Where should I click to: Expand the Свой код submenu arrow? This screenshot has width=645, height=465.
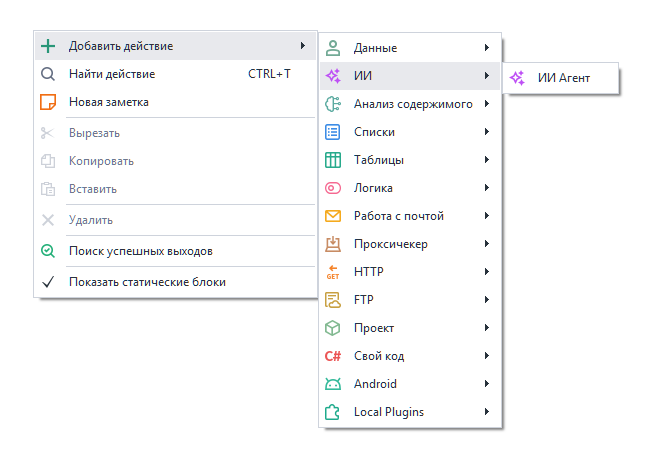coord(487,356)
